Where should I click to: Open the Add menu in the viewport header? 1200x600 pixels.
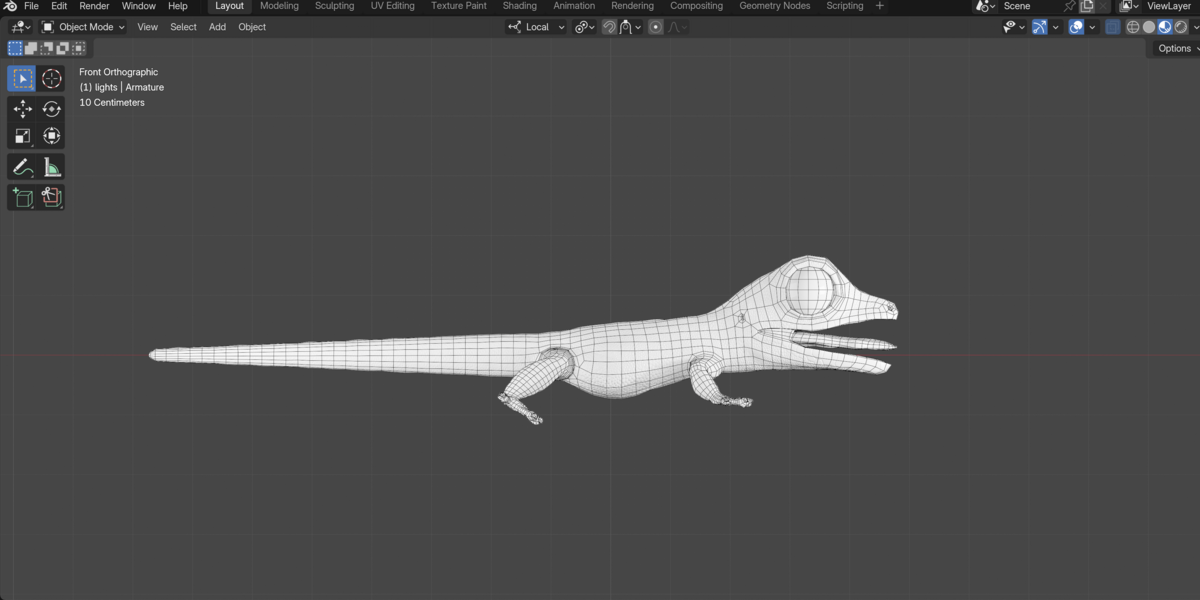(217, 27)
